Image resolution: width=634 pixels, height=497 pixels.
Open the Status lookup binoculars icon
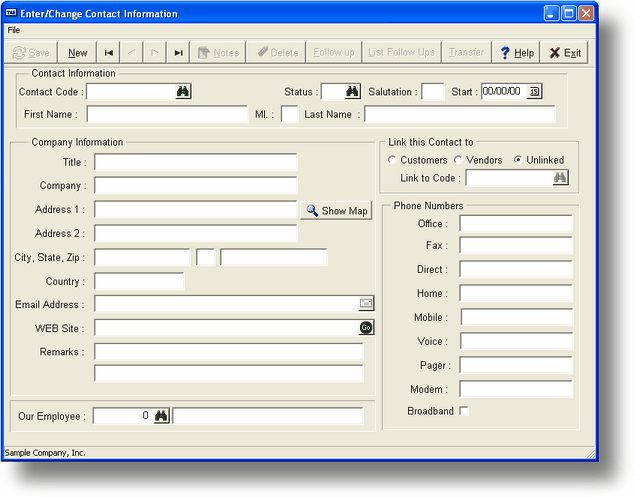[352, 91]
